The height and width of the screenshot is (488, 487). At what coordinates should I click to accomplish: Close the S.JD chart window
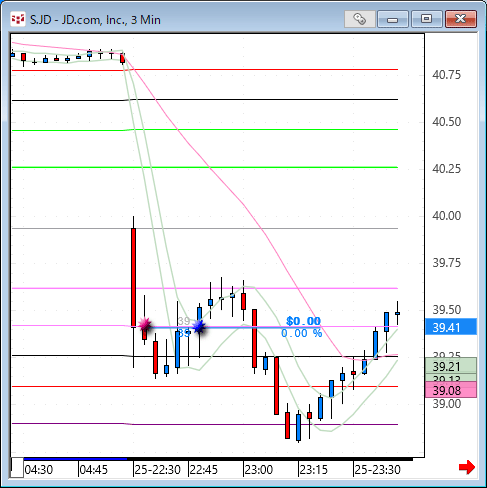(461, 19)
